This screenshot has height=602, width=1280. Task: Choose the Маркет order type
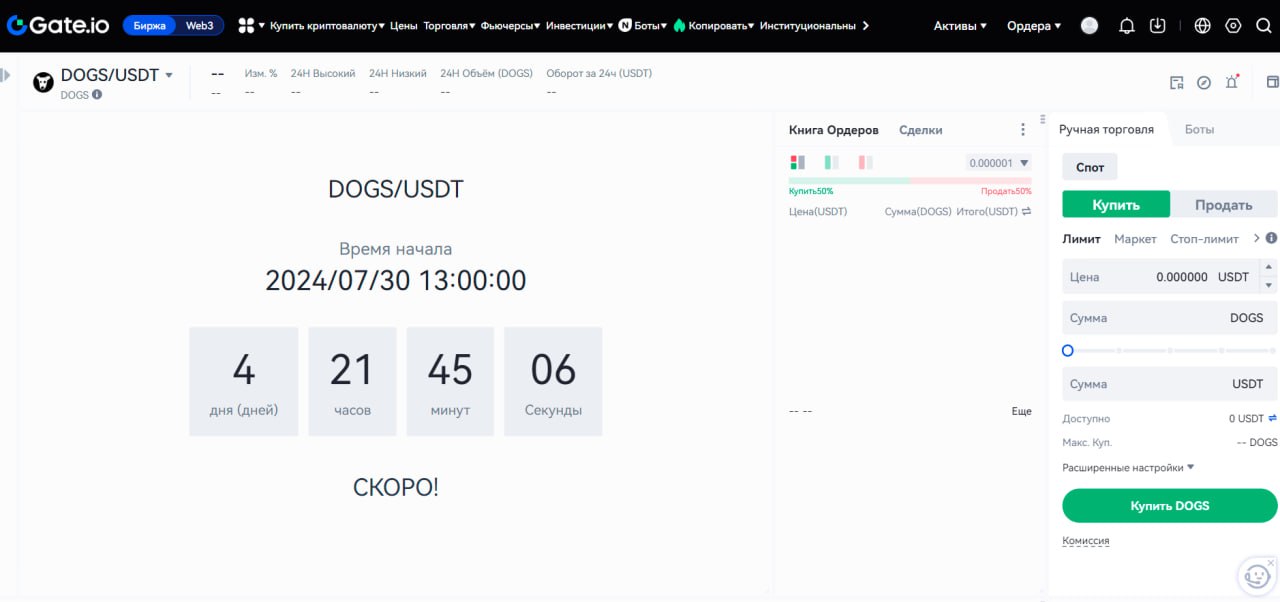1135,239
